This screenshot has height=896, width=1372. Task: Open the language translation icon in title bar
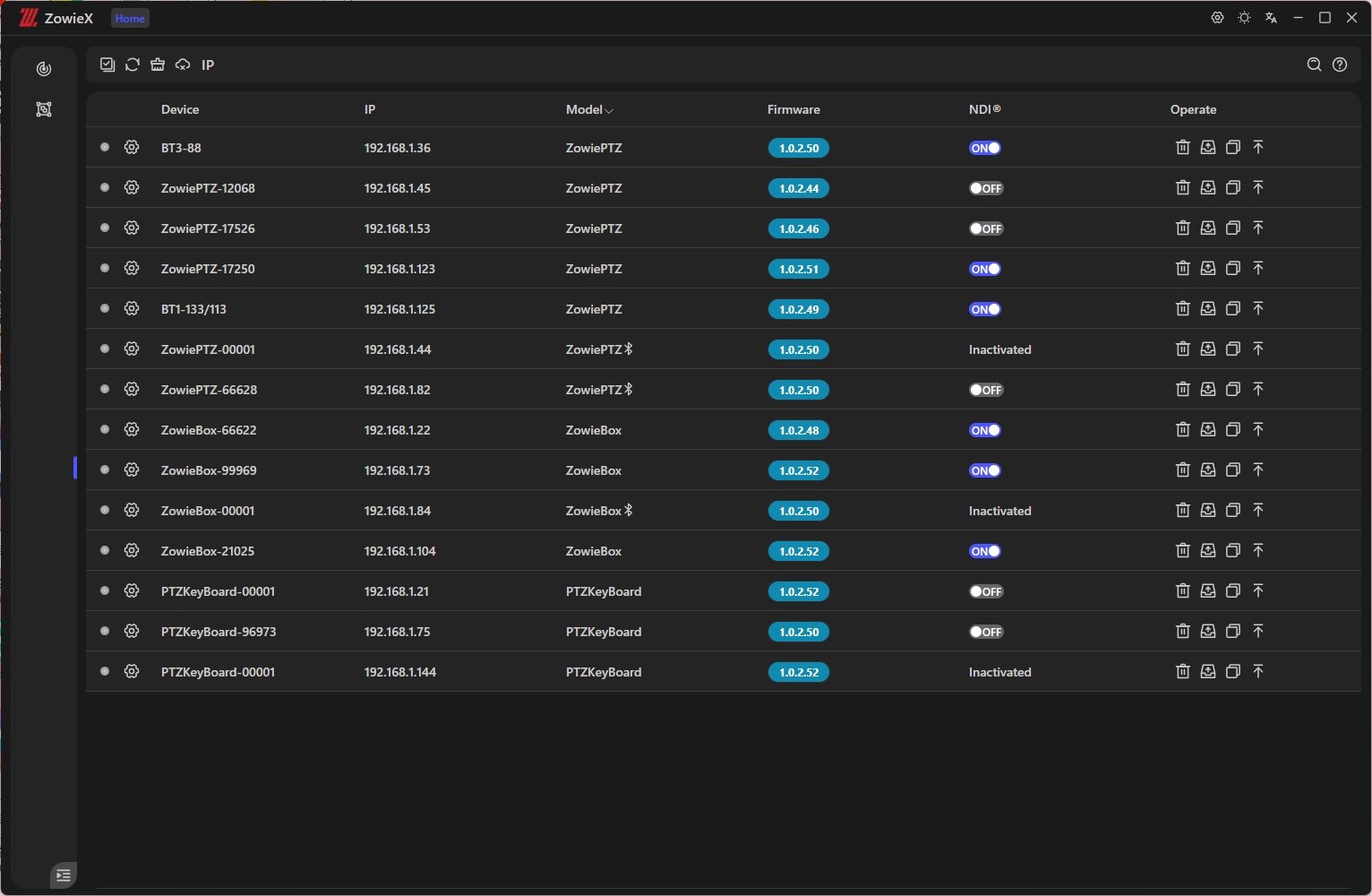(1271, 18)
